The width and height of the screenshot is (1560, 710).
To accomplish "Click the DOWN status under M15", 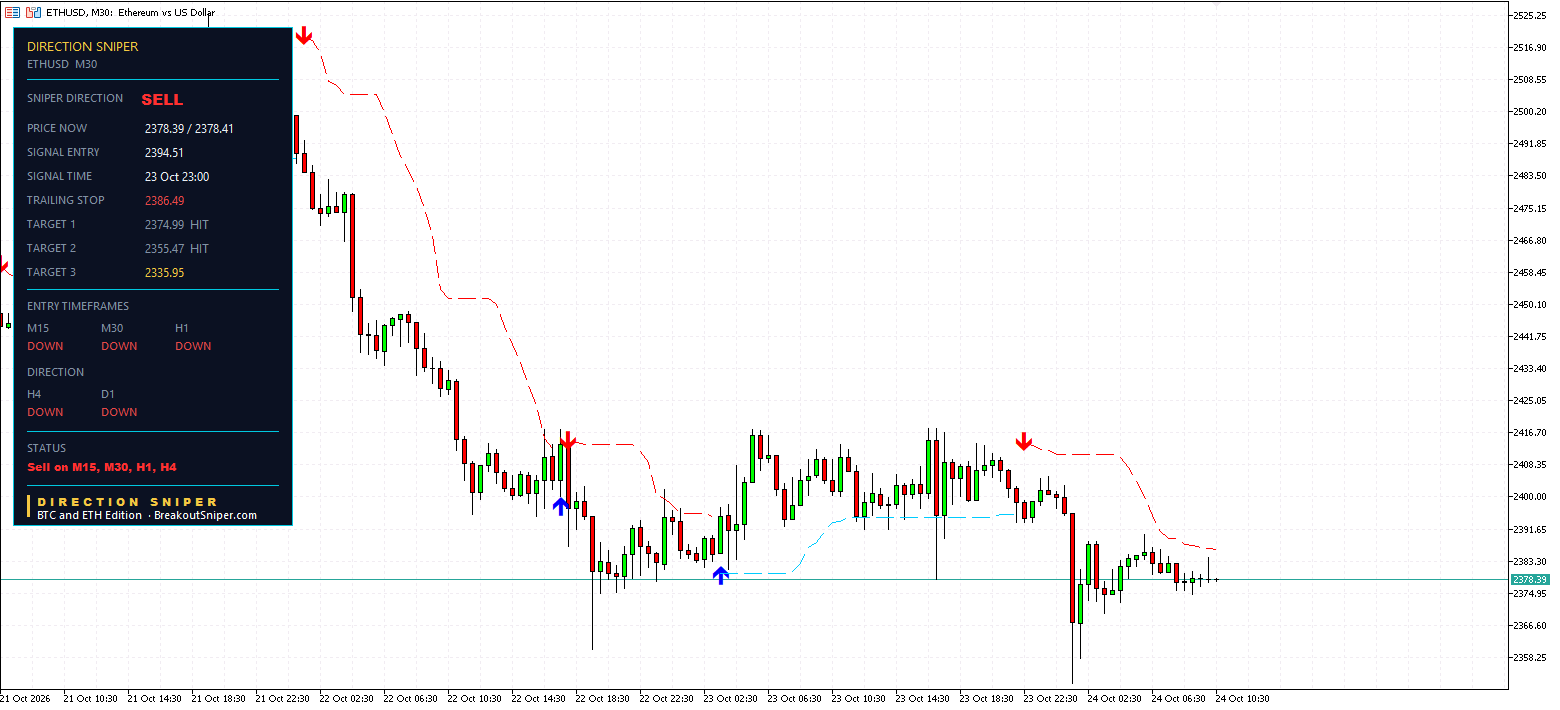I will 45,346.
